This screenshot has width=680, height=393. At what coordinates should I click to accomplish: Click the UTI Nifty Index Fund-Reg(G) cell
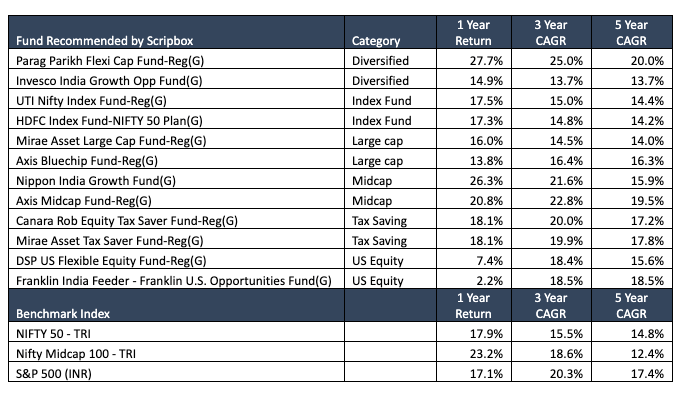point(176,99)
